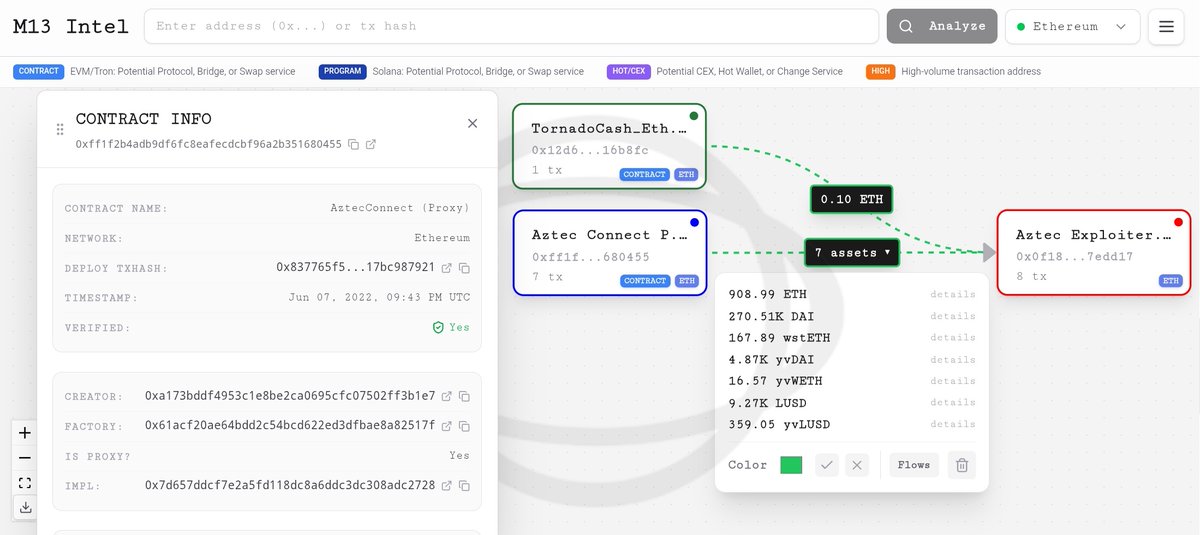The height and width of the screenshot is (535, 1200).
Task: Click the magnifier icon in the Analyze button
Action: (x=906, y=26)
